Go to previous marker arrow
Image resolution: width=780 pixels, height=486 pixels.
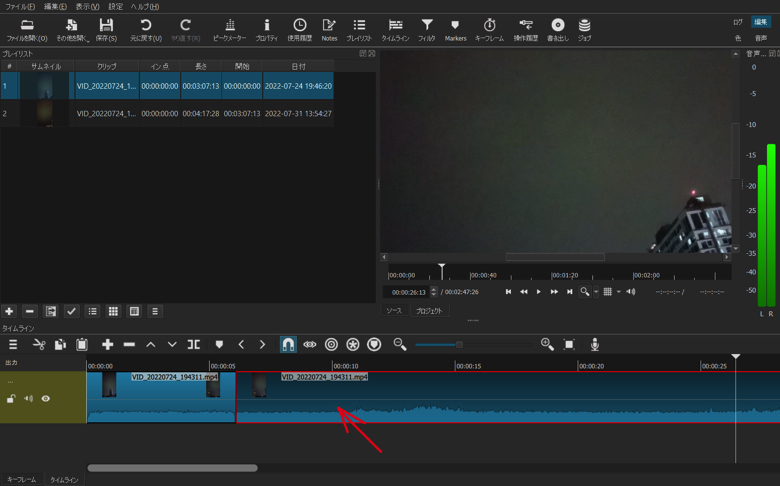pyautogui.click(x=241, y=344)
